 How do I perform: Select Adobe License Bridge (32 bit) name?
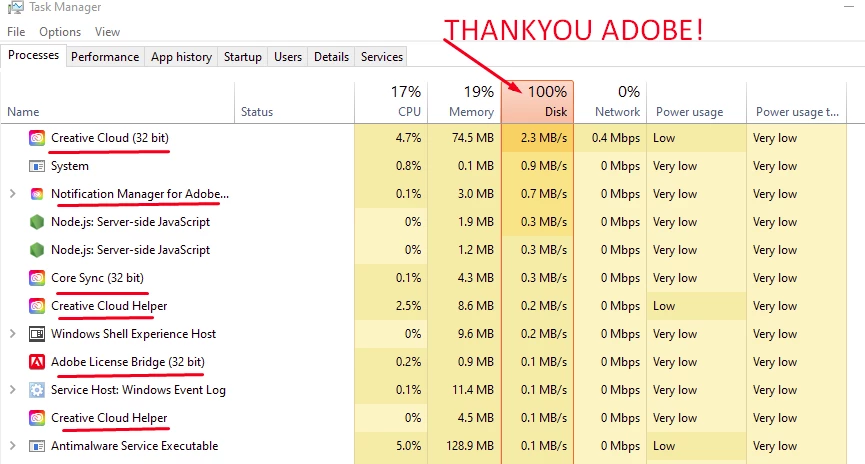click(127, 362)
